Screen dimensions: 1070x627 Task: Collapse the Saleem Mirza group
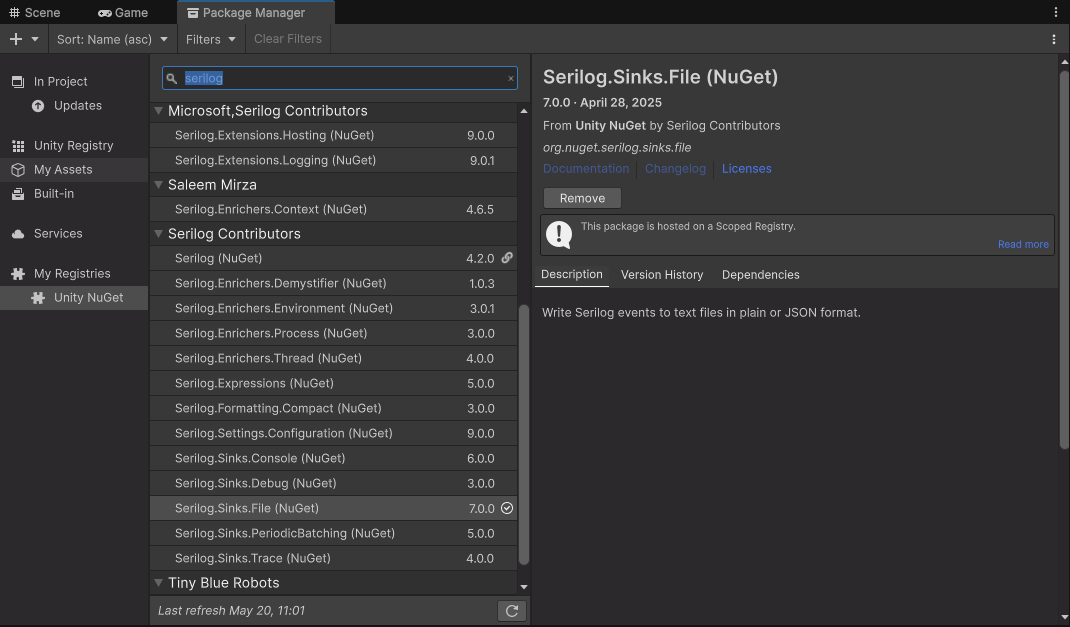tap(159, 185)
